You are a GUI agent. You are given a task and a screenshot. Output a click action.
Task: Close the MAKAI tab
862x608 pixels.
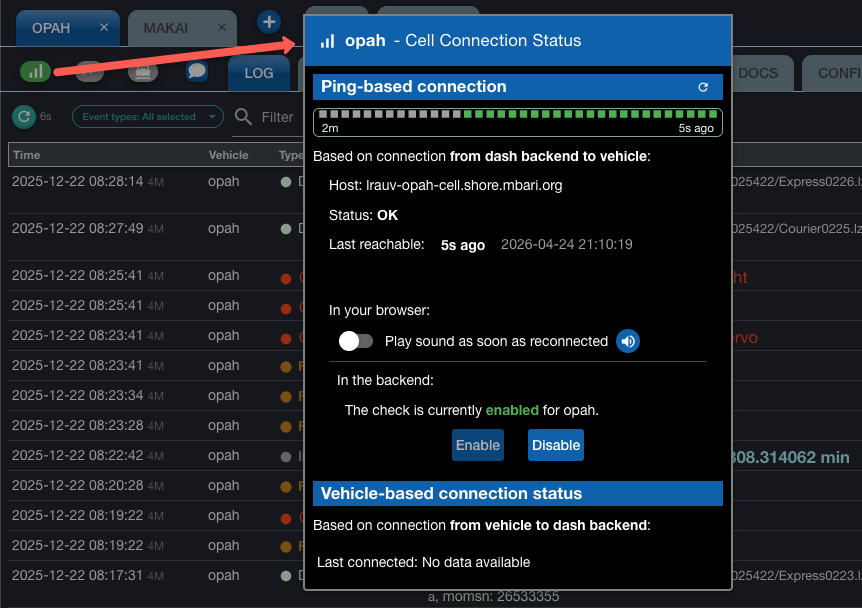tap(218, 28)
